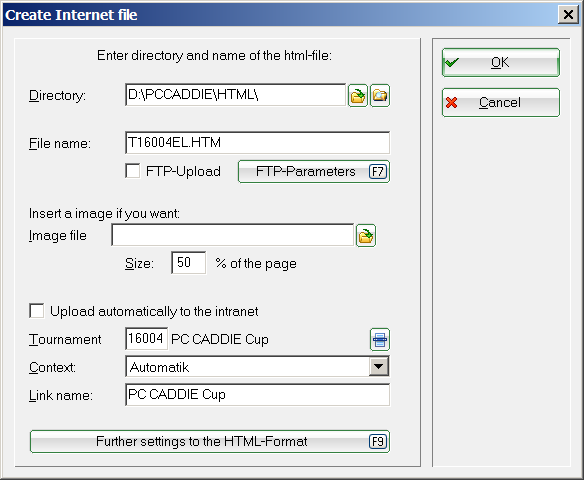Open Further settings to the HTML-Format
This screenshot has height=480, width=584.
click(210, 442)
